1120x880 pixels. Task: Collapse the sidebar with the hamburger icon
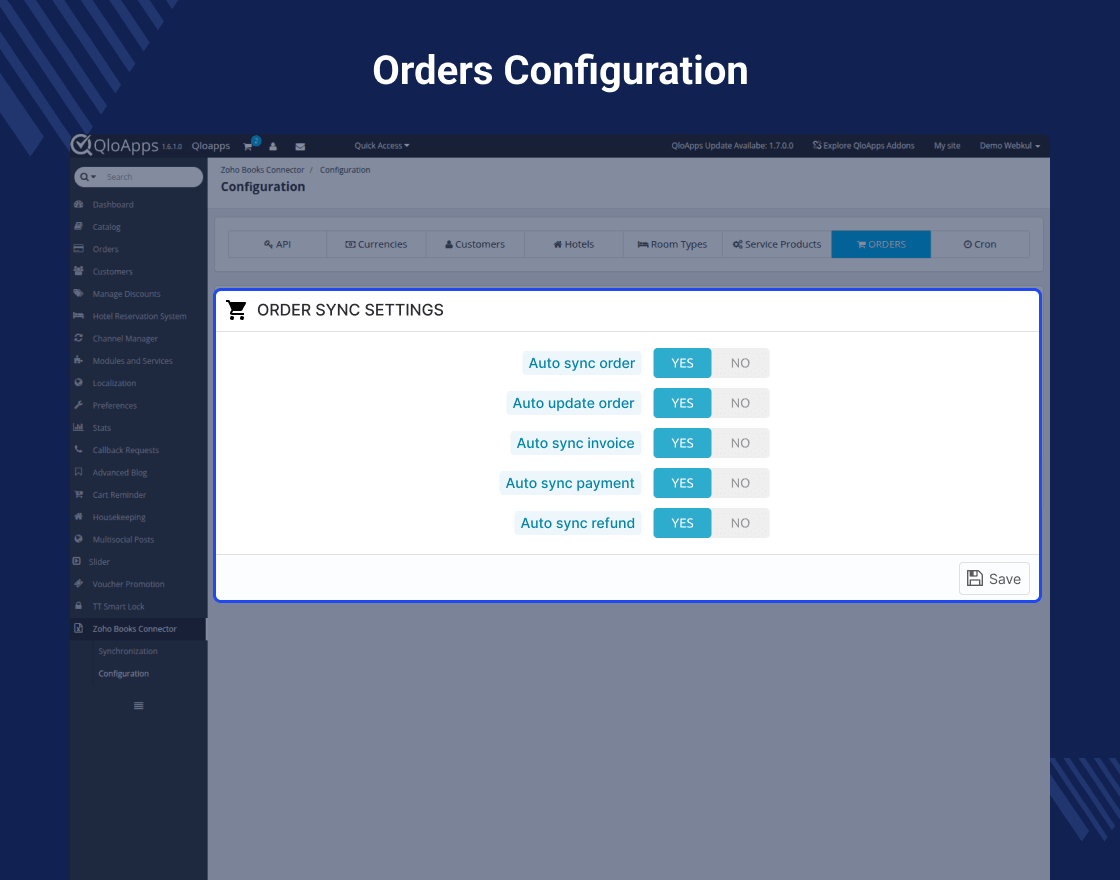point(139,706)
